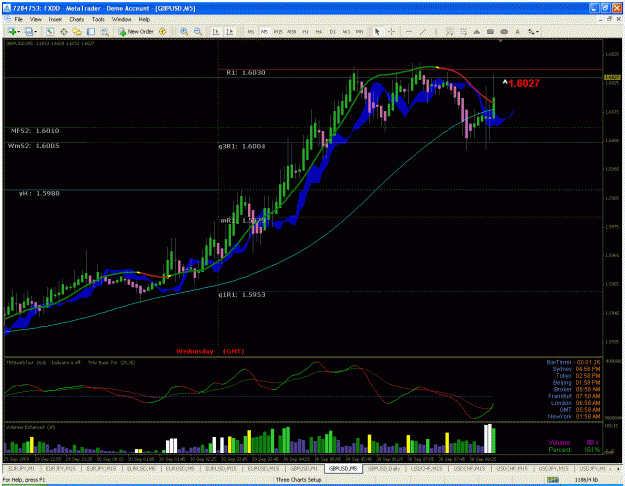
Task: Open the Help menu
Action: tap(144, 19)
